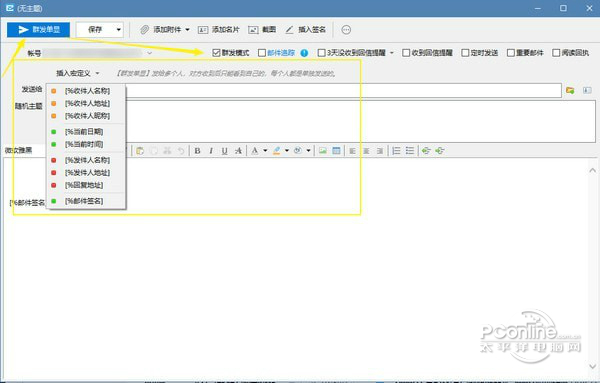Click the 插入签名 pen icon
The width and height of the screenshot is (600, 383).
coord(290,30)
